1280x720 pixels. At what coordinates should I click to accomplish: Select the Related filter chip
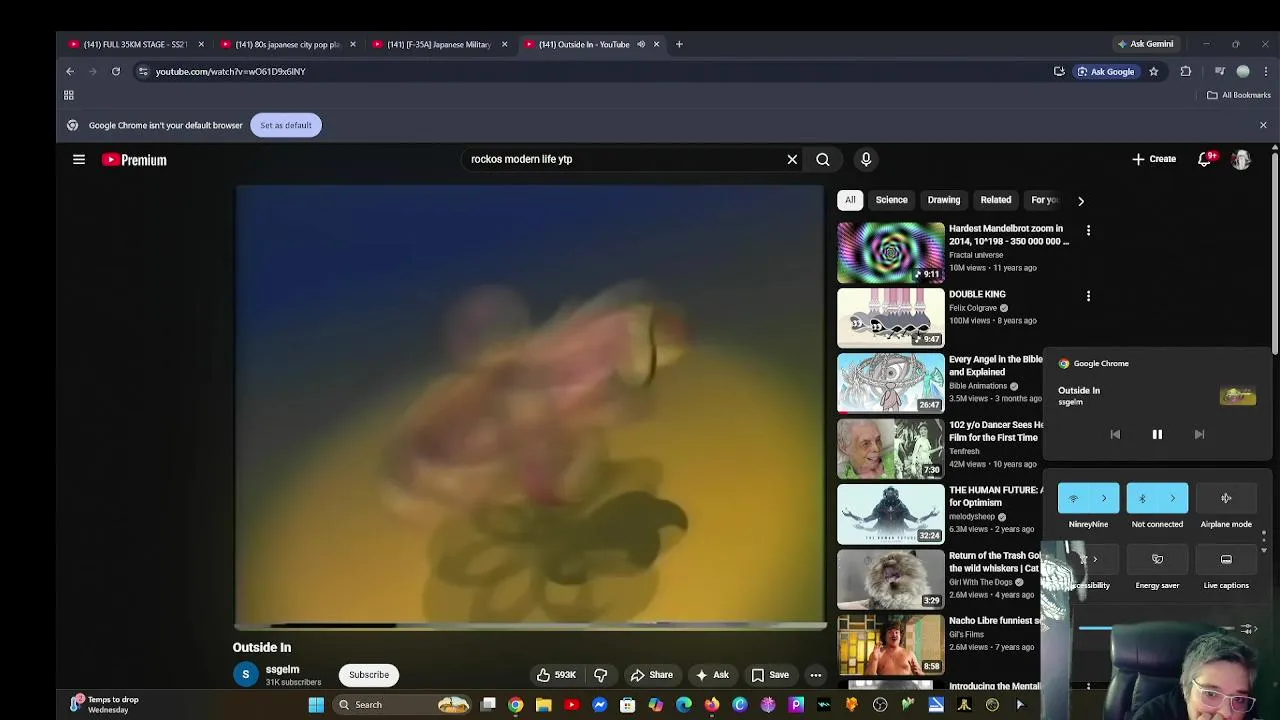tap(996, 200)
